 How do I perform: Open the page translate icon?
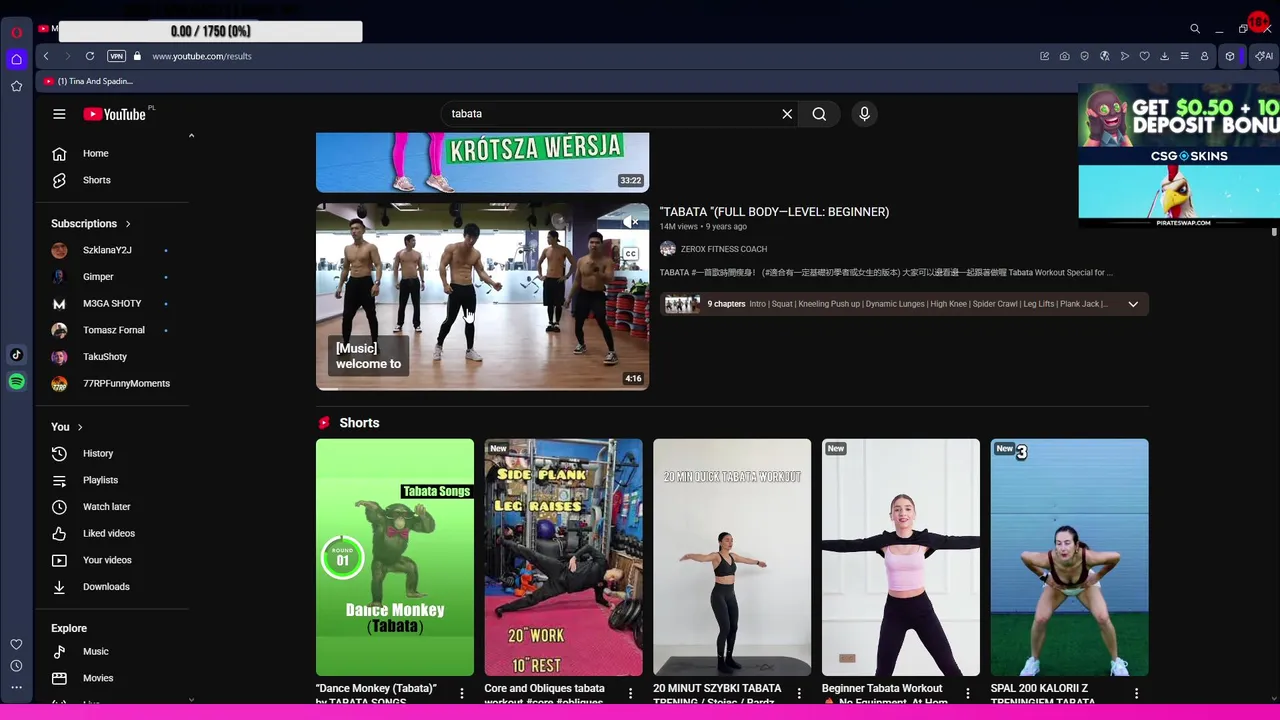click(x=1104, y=56)
